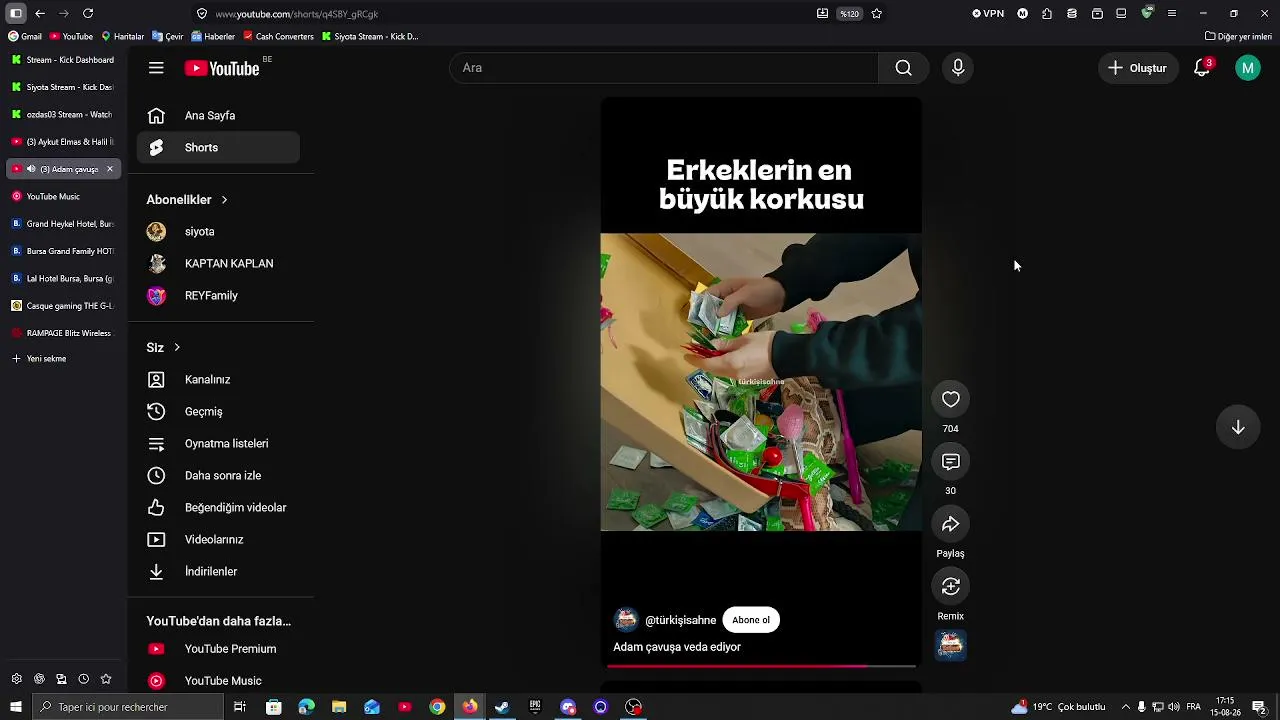Bookmark this page with the star icon

click(x=877, y=14)
